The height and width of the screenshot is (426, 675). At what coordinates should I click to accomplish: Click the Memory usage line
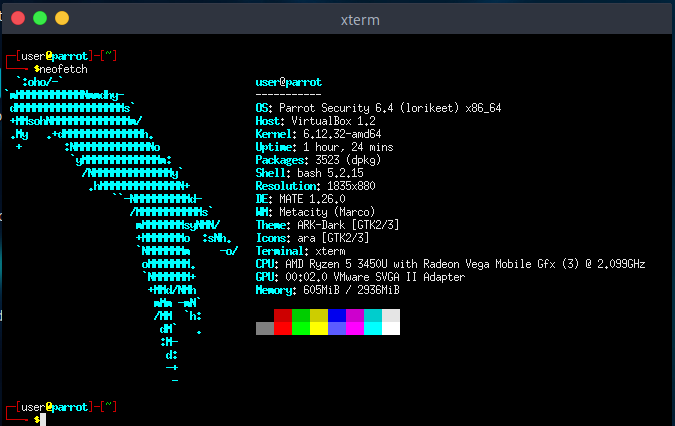tap(327, 289)
